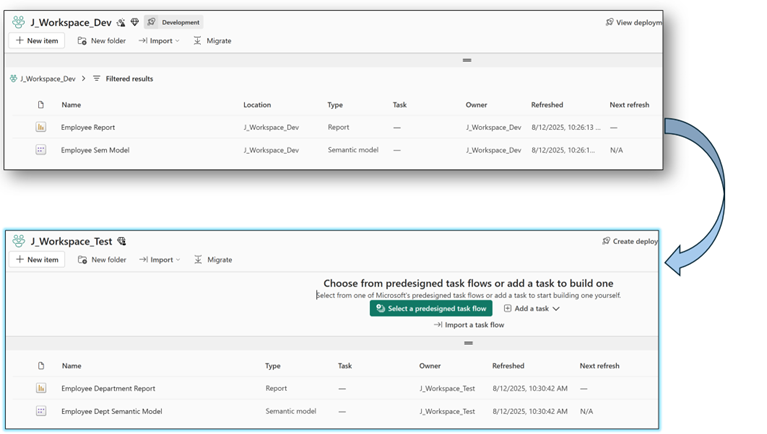Screen dimensions: 767x434
Task: Click Next refresh header in Dev workspace
Action: coord(629,105)
